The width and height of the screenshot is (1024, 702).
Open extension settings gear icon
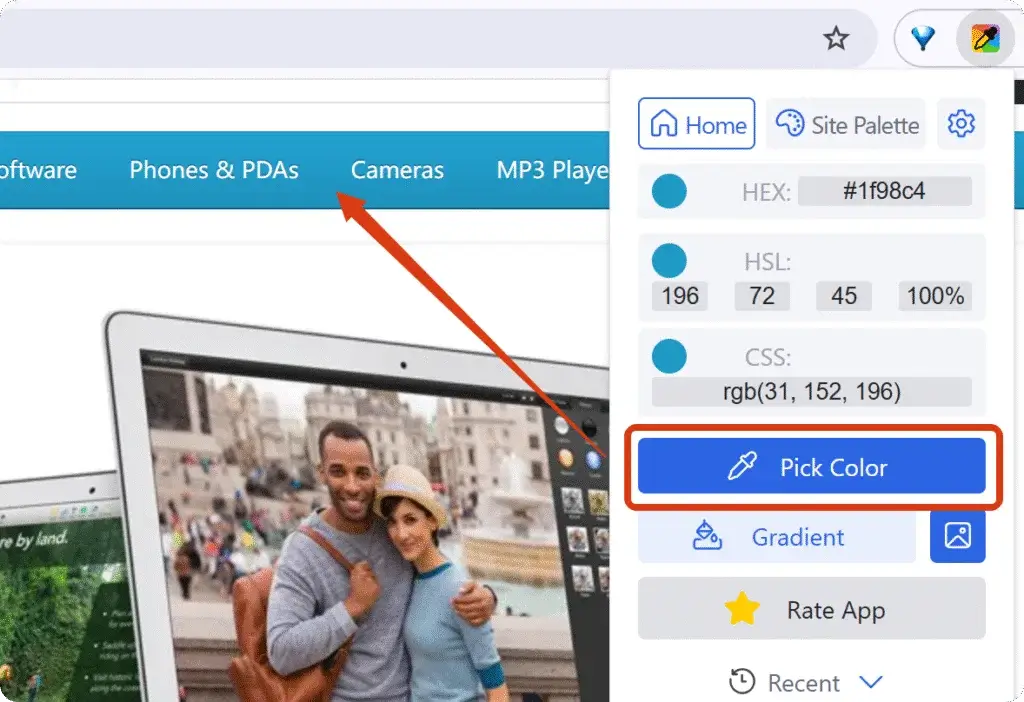click(960, 124)
